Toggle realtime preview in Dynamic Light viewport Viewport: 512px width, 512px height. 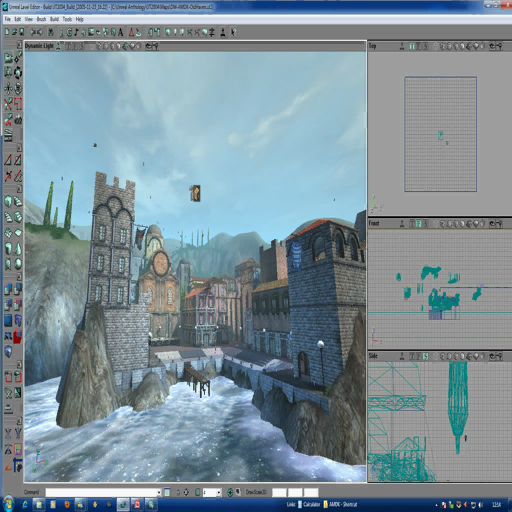tap(59, 46)
